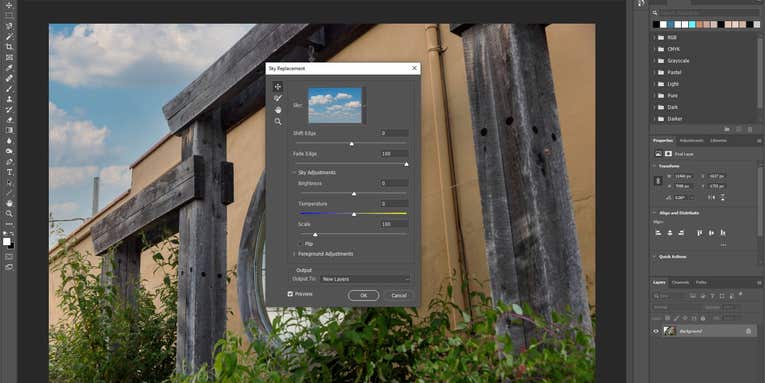Select the Pen tool in left toolbar
This screenshot has width=765, height=383.
click(9, 162)
